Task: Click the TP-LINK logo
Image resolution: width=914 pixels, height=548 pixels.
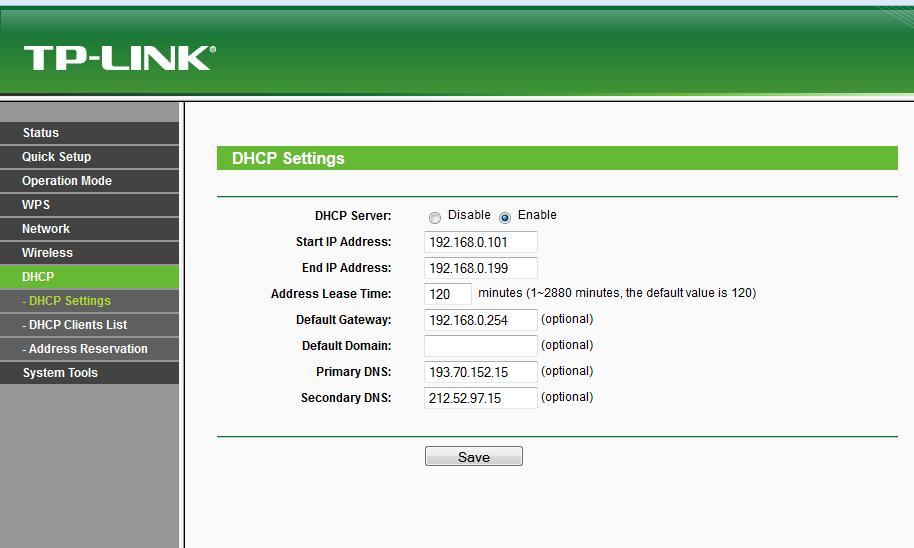Action: coord(119,57)
